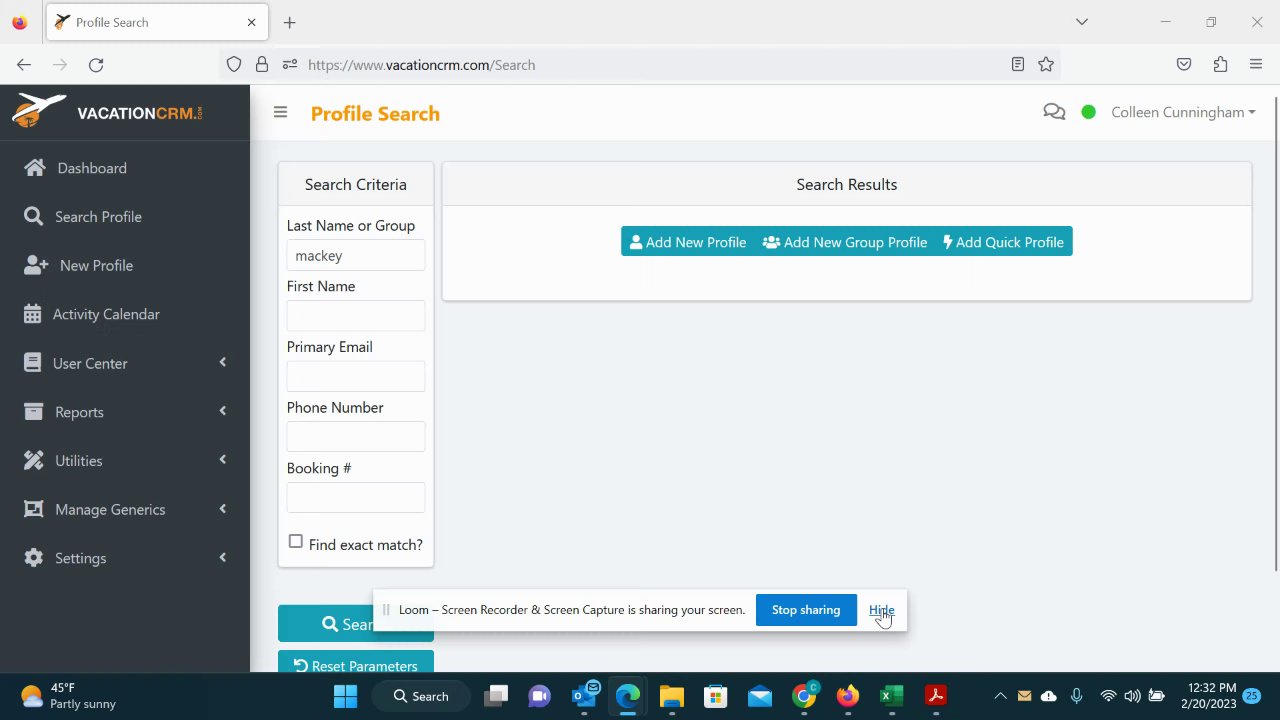Save page to Pocket icon
Image resolution: width=1280 pixels, height=720 pixels.
click(x=1184, y=65)
